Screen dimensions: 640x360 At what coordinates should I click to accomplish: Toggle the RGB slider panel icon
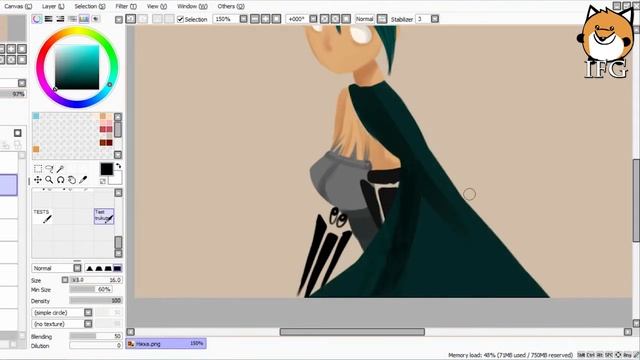(49, 19)
